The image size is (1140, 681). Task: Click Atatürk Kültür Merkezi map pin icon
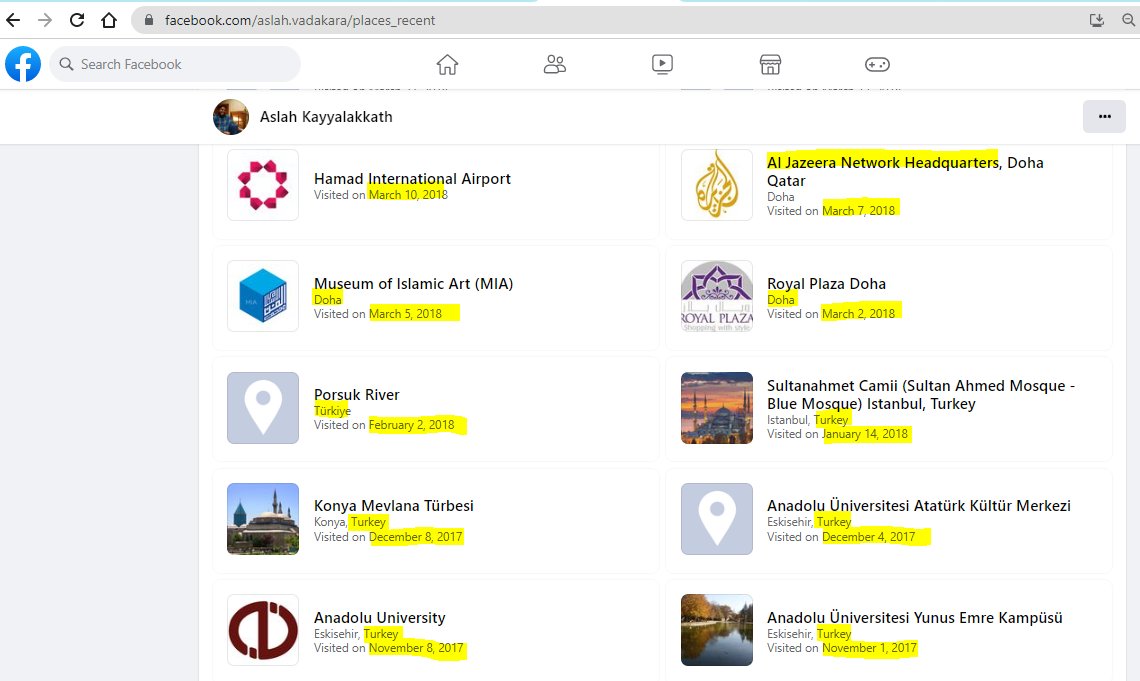[x=717, y=519]
